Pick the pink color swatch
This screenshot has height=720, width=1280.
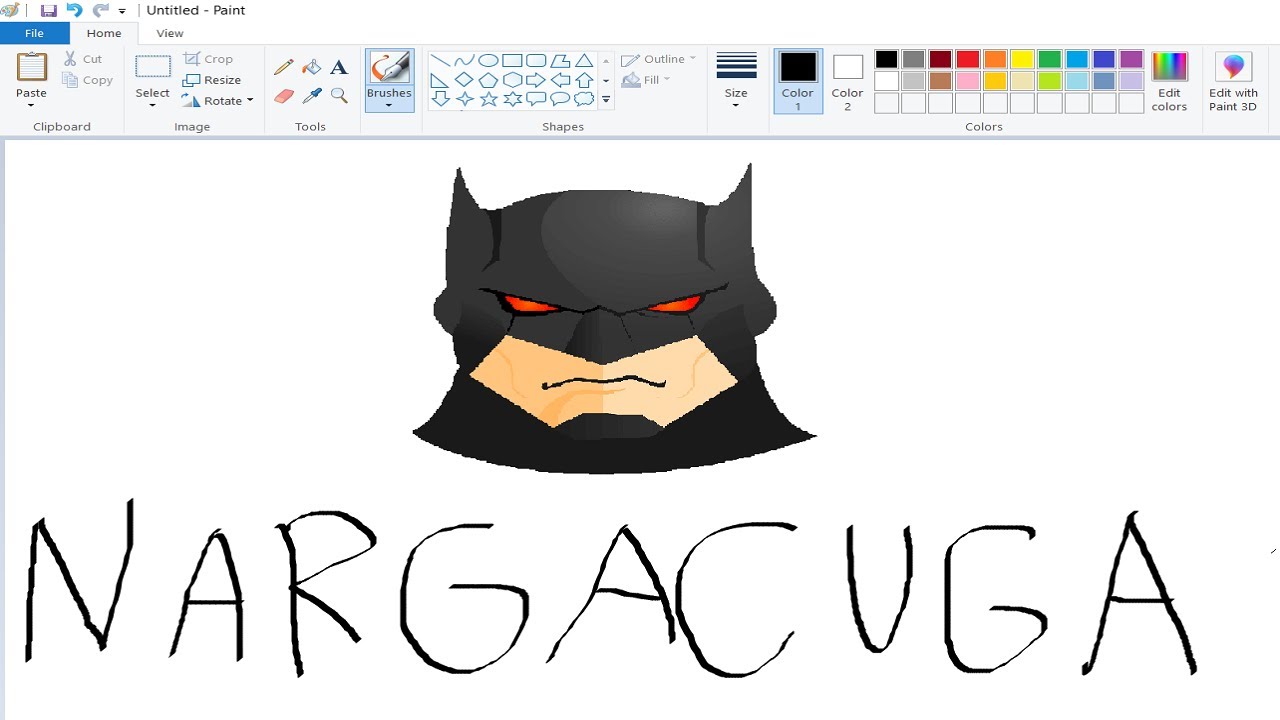pyautogui.click(x=967, y=81)
